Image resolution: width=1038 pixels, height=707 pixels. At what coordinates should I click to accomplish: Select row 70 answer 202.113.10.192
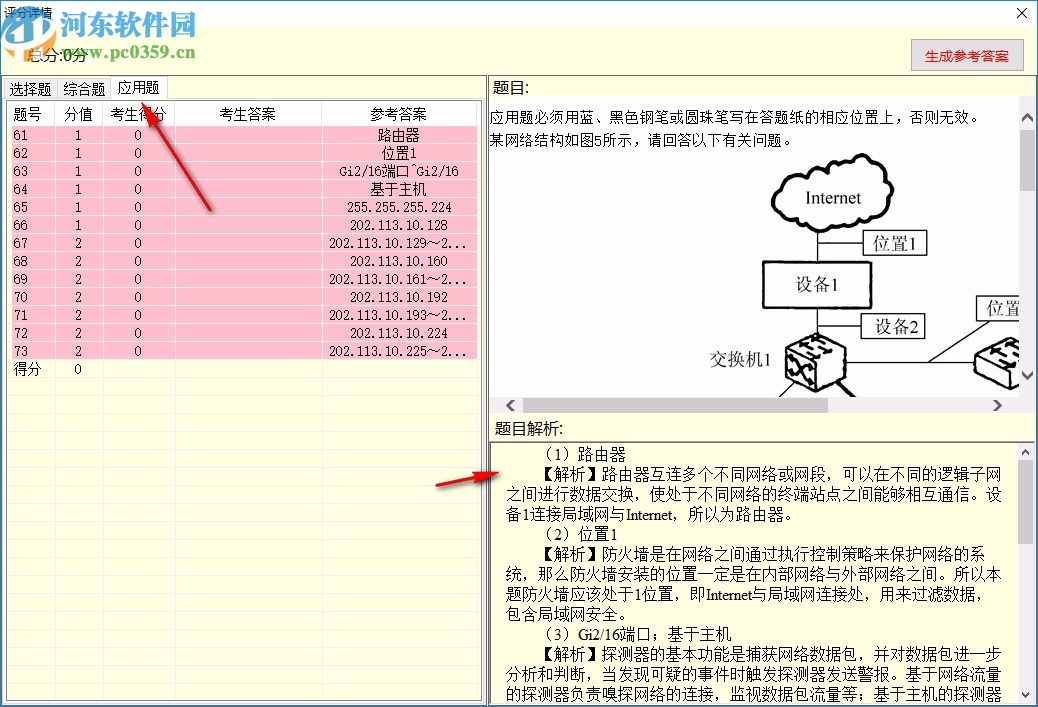(x=244, y=297)
